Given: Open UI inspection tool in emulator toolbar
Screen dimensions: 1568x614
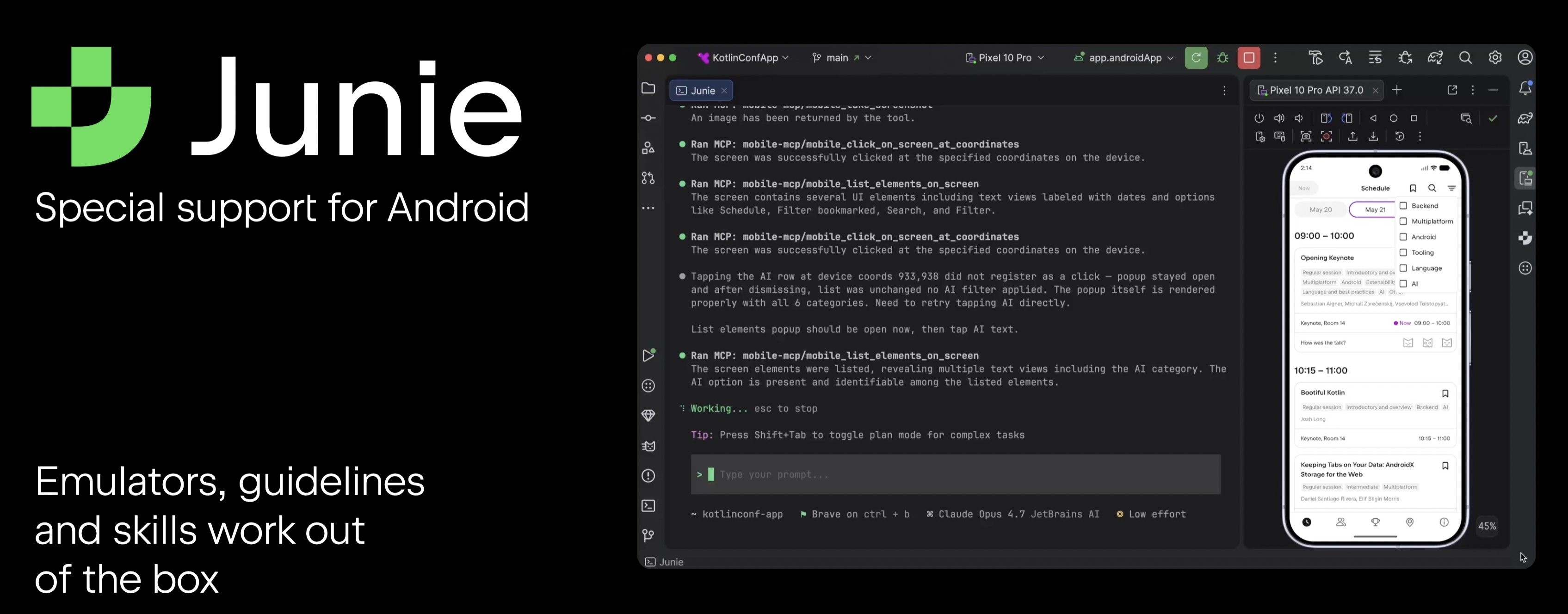Looking at the screenshot, I should point(1466,118).
